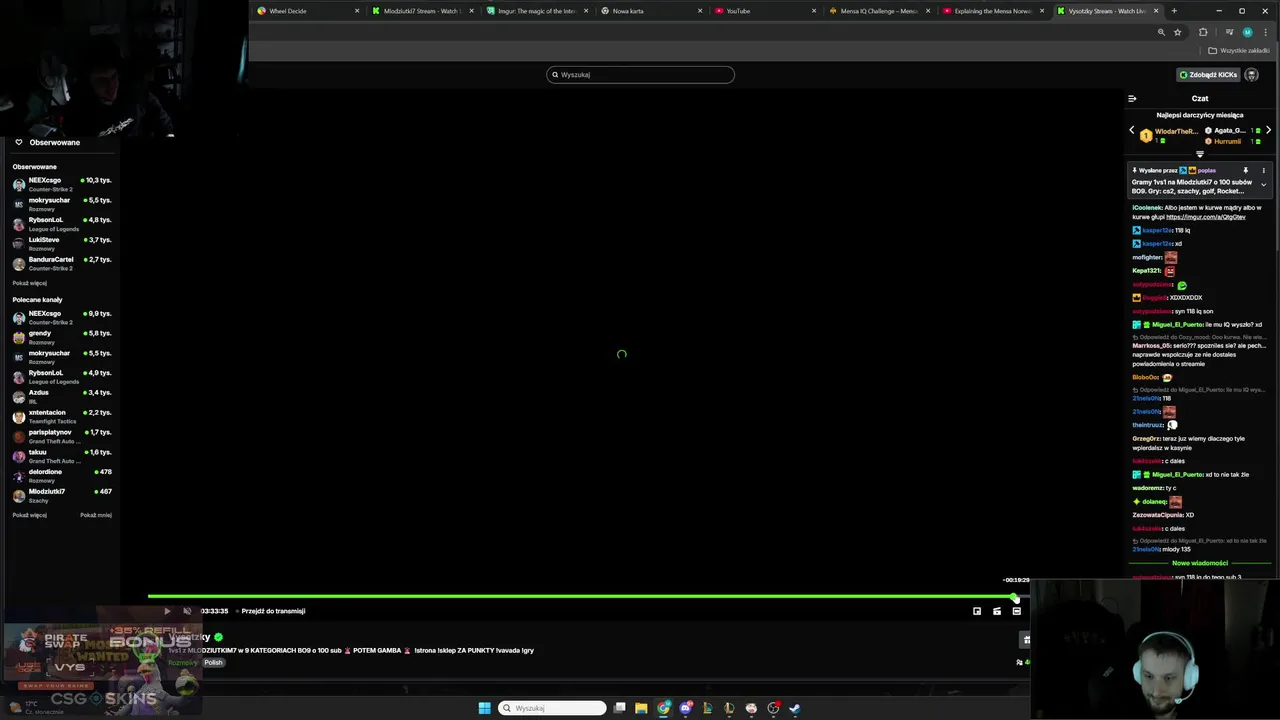Viewport: 1280px width, 720px height.
Task: Open xntentacion channel avatar
Action: tap(19, 417)
